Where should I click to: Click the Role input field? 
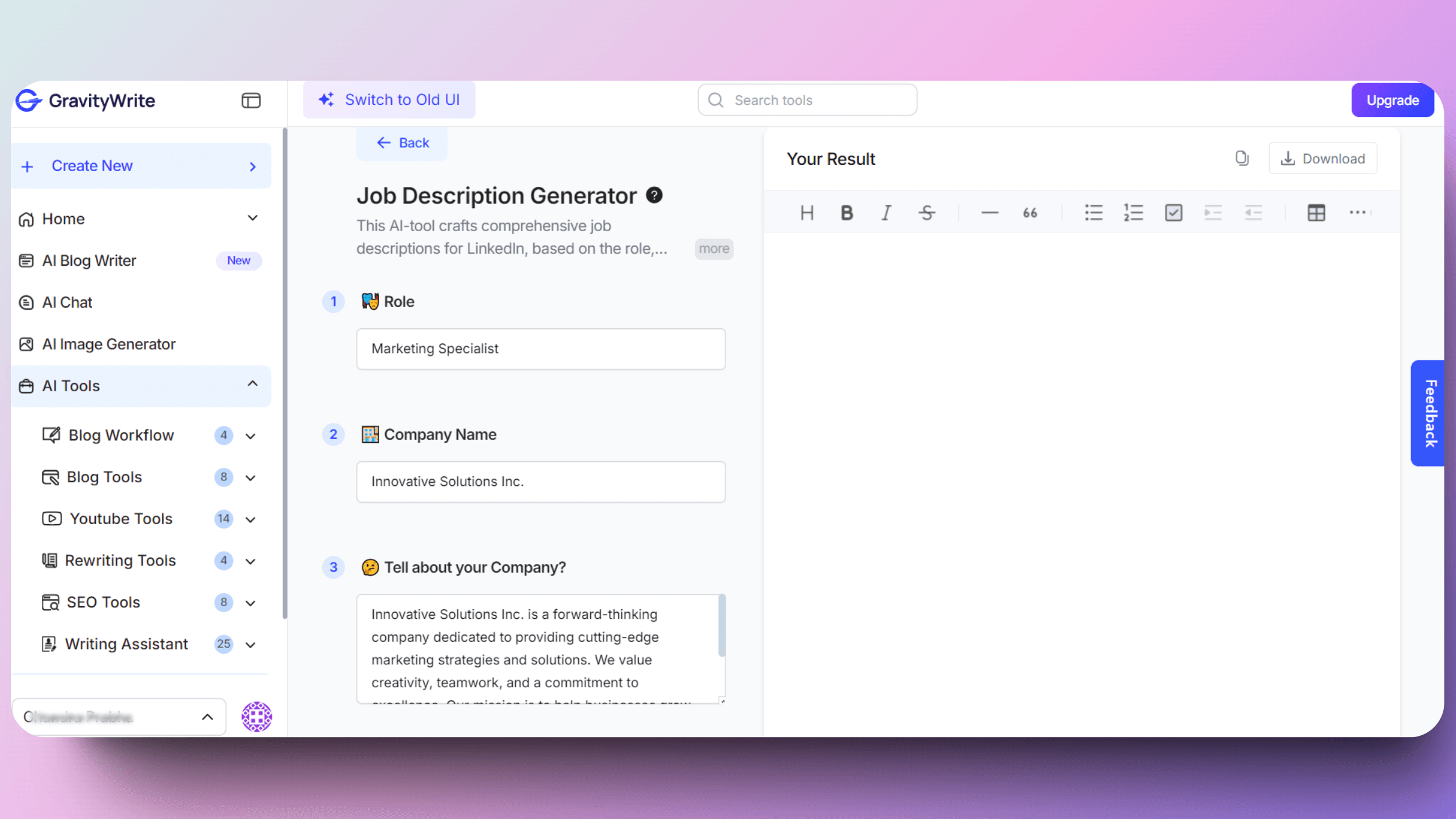[541, 349]
